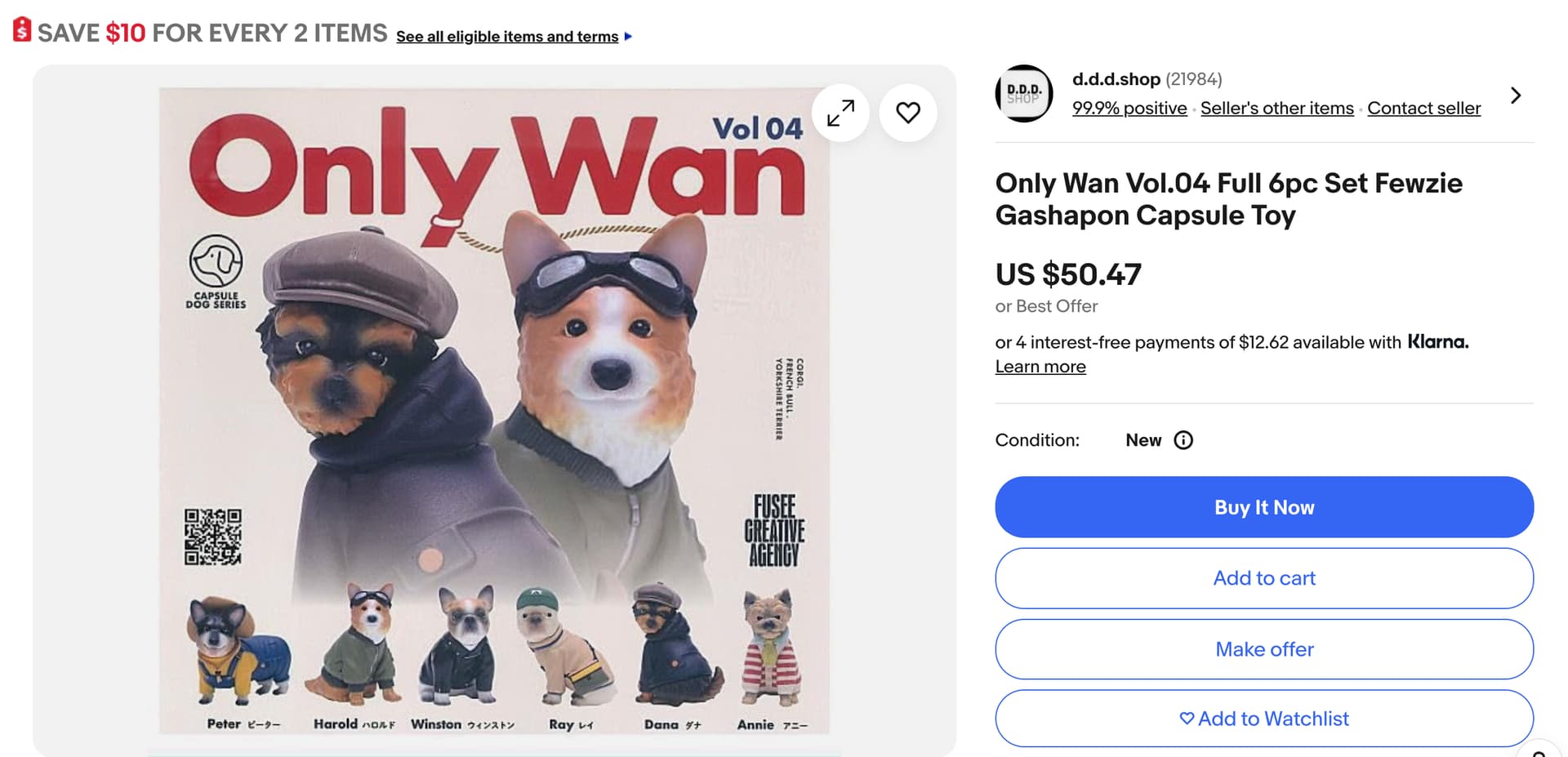The width and height of the screenshot is (1568, 757).
Task: Click the red savings tag icon
Action: coord(22,30)
